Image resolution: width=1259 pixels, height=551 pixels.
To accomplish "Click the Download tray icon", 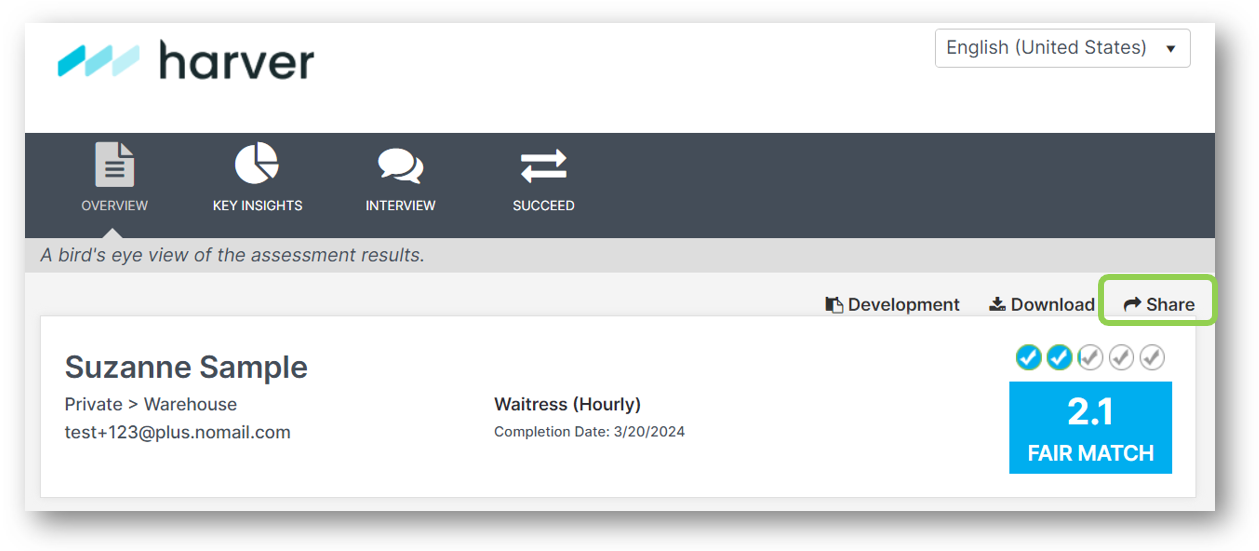I will (997, 305).
